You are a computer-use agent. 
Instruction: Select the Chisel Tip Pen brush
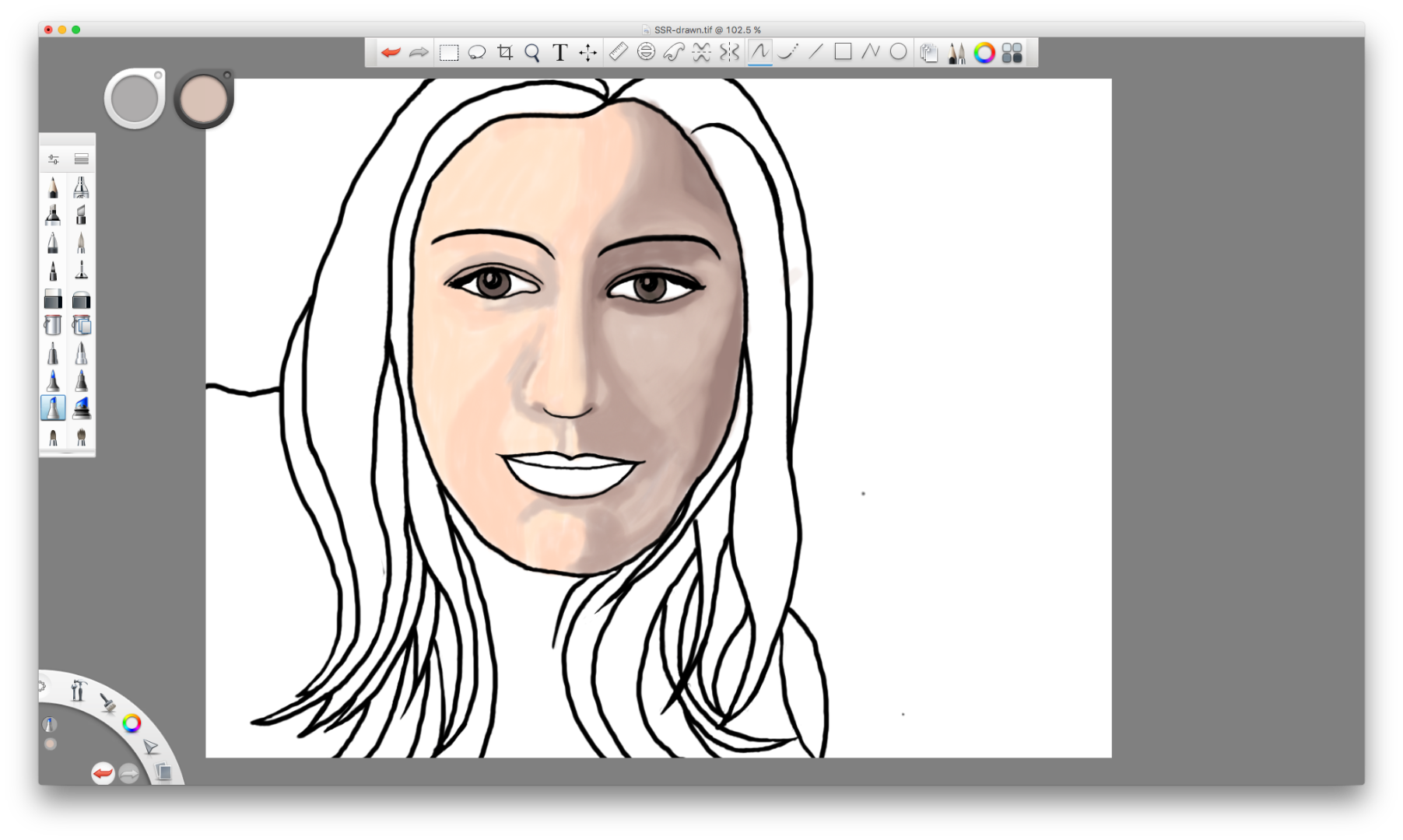pyautogui.click(x=81, y=215)
